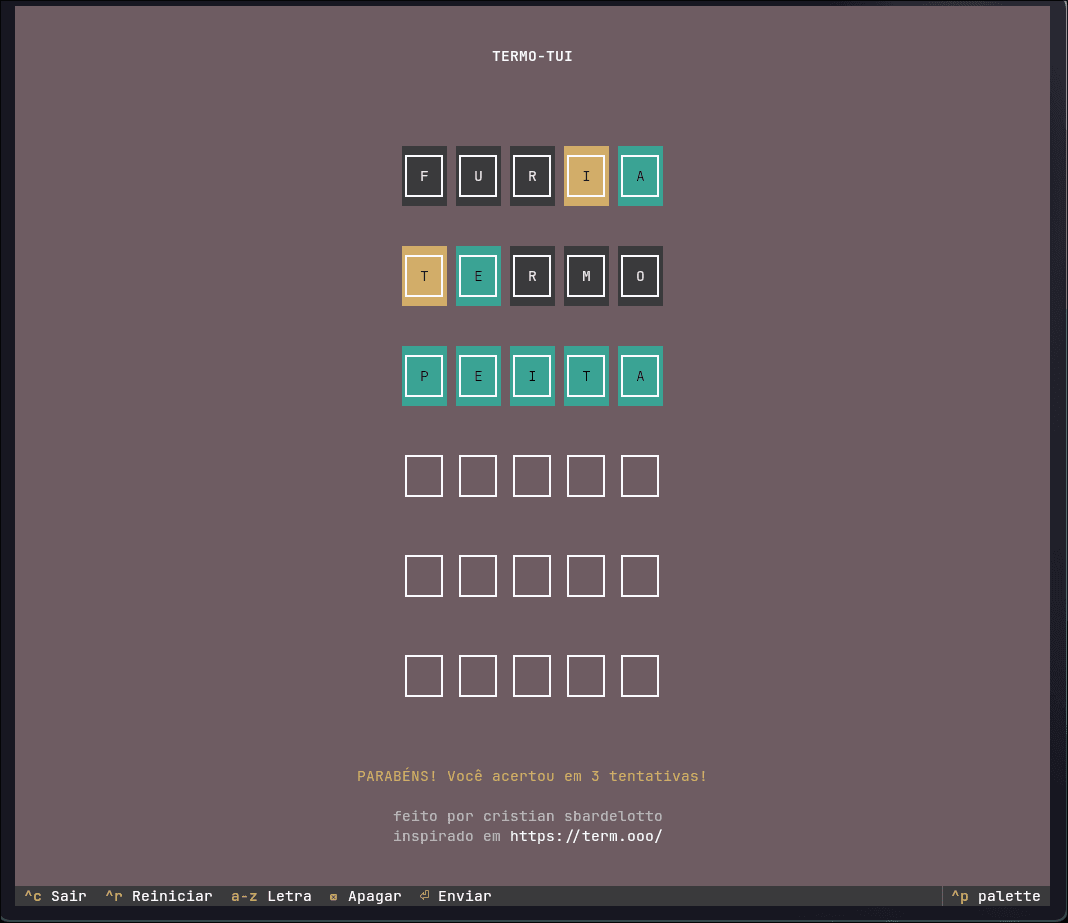Click the TERMO-TUI title text
The image size is (1068, 923).
pos(532,56)
